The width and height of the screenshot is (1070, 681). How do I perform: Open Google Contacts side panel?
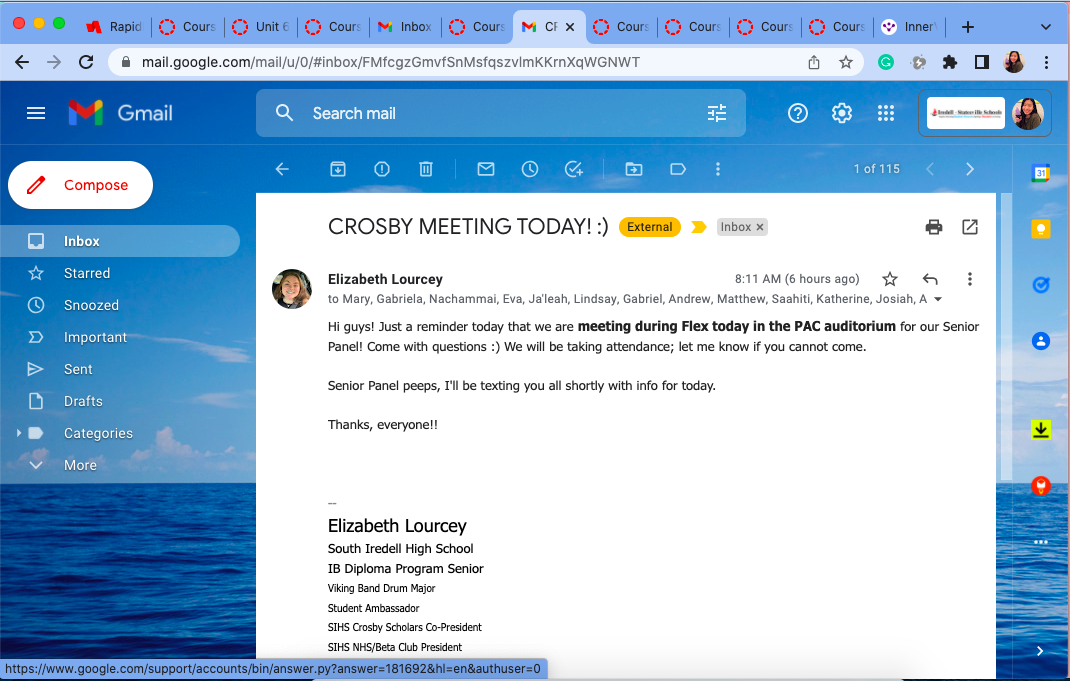click(1041, 340)
